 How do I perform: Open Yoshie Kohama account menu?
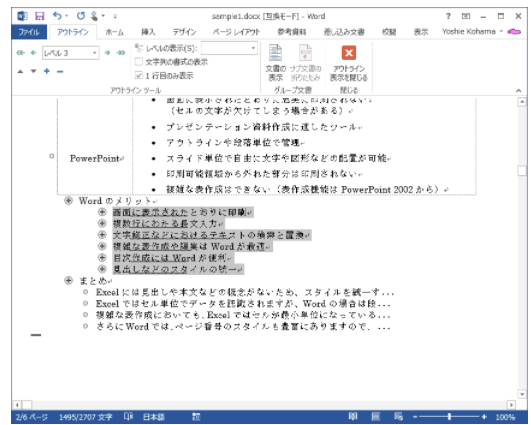click(x=472, y=31)
